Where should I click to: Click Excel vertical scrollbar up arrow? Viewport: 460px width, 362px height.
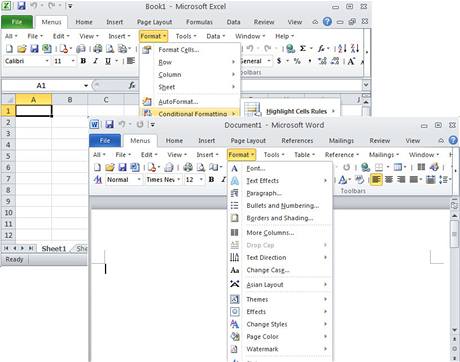click(x=366, y=102)
